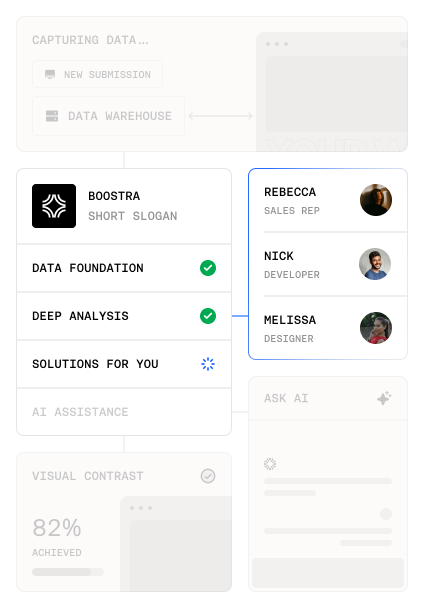Click the 82% achieved progress bar
424x608 pixels.
coord(68,572)
